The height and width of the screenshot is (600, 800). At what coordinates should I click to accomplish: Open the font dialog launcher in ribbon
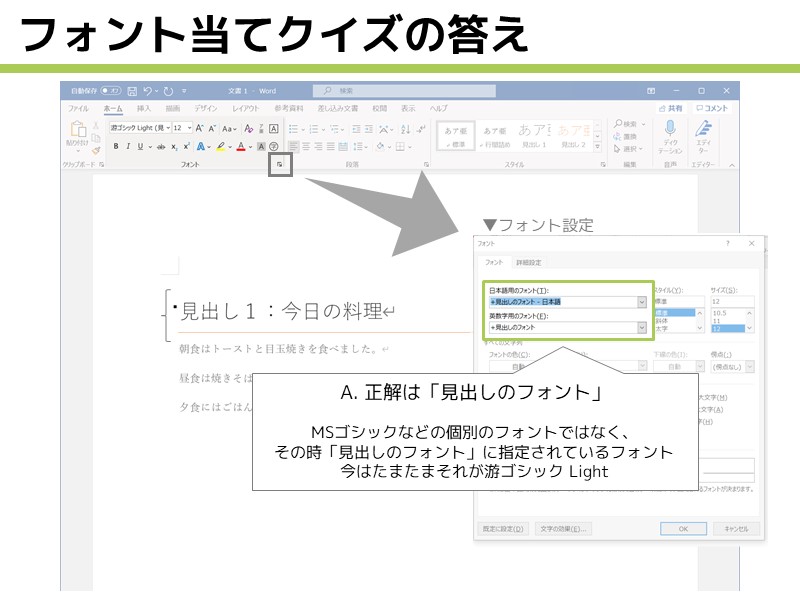point(280,165)
